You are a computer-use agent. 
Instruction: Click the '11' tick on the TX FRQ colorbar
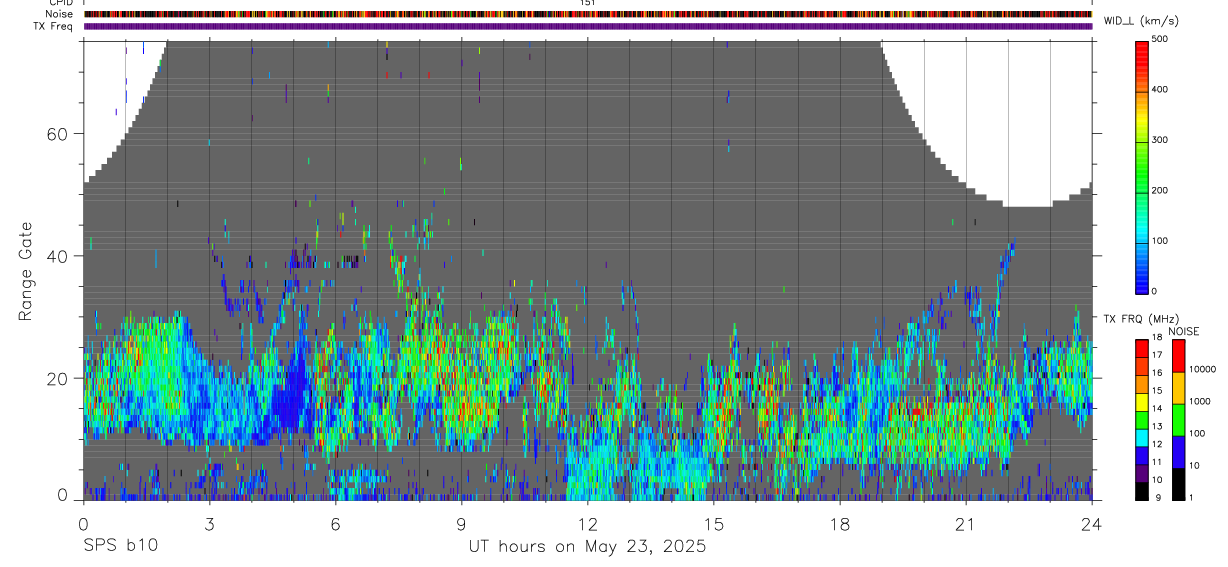pos(1158,463)
